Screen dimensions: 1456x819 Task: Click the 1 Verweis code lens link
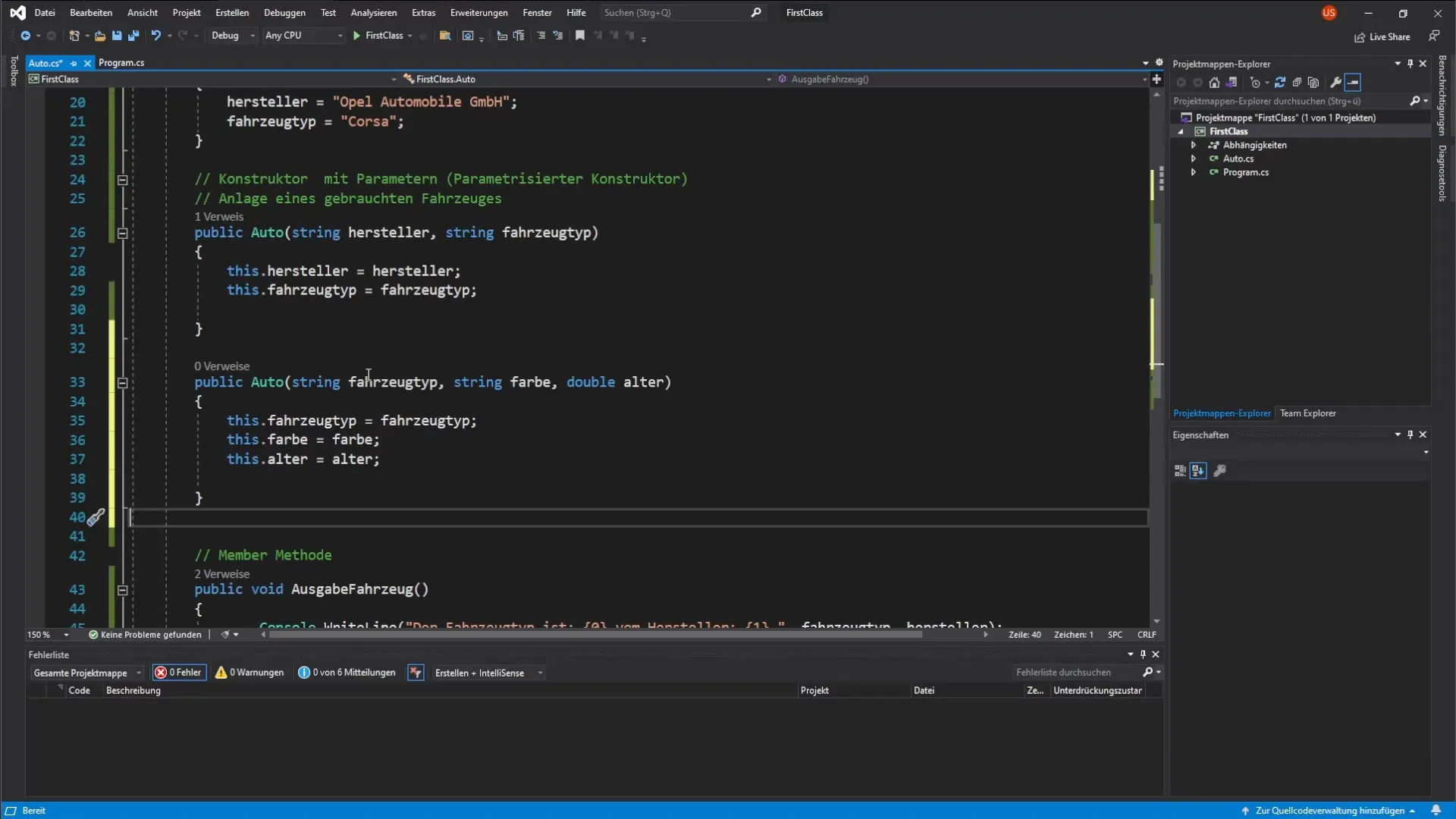tap(218, 217)
